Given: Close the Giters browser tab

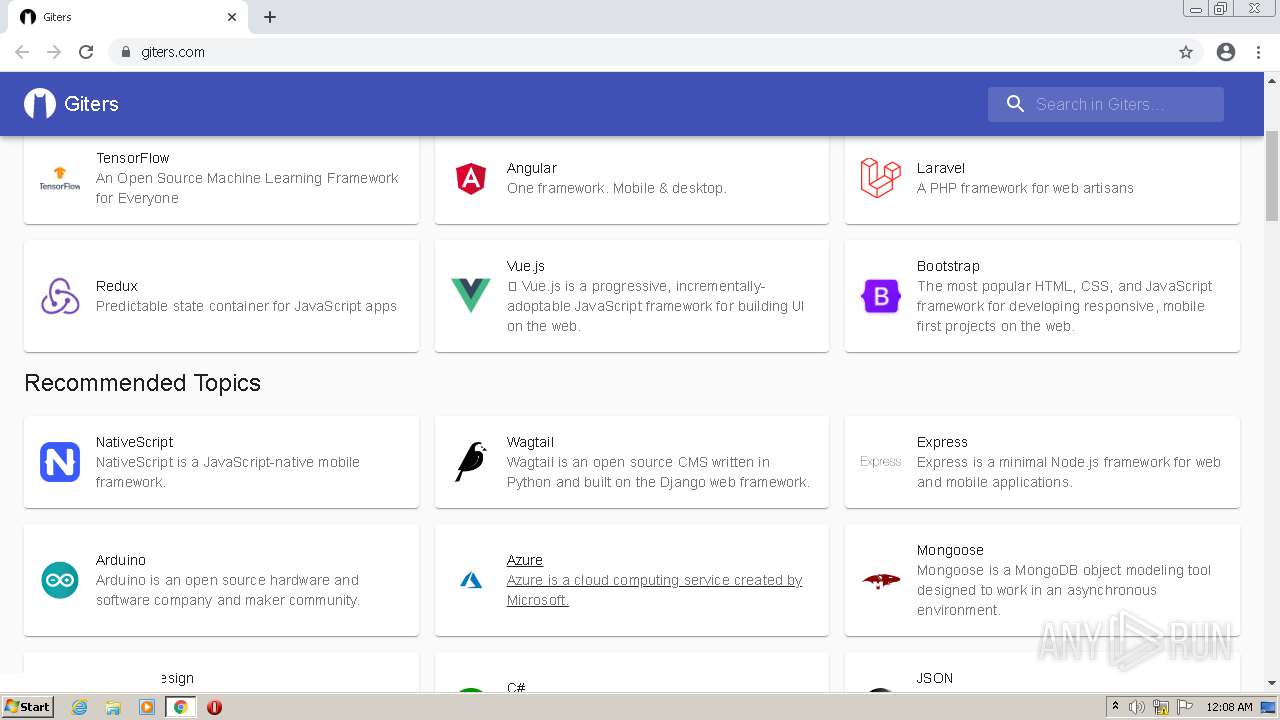Looking at the screenshot, I should click(x=232, y=17).
